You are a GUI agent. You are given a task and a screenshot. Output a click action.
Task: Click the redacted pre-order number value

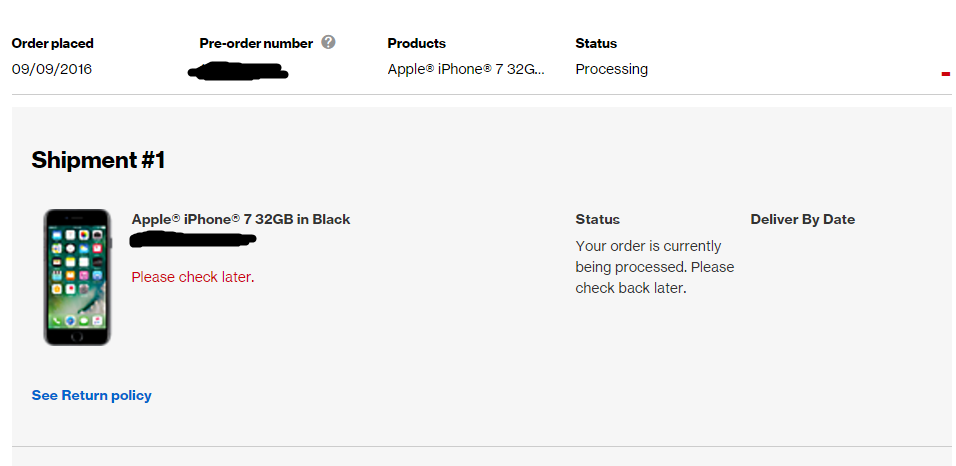[238, 71]
